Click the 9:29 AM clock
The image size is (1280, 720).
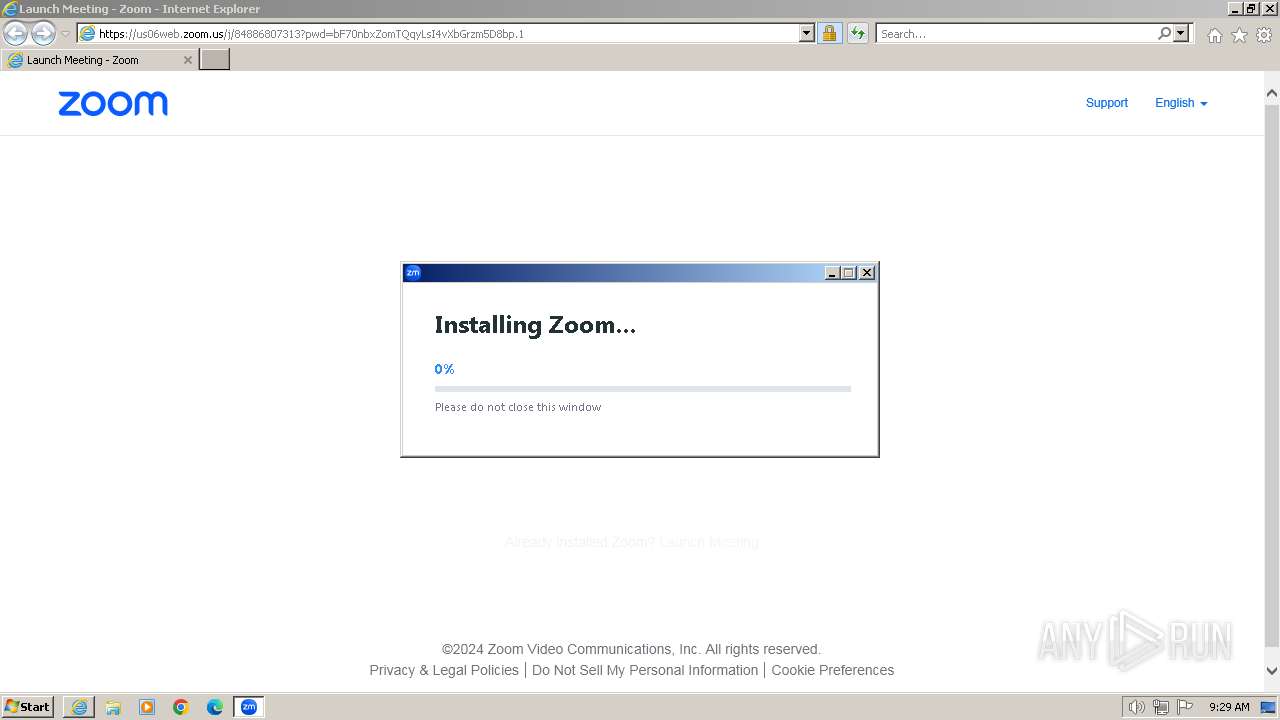pos(1229,707)
